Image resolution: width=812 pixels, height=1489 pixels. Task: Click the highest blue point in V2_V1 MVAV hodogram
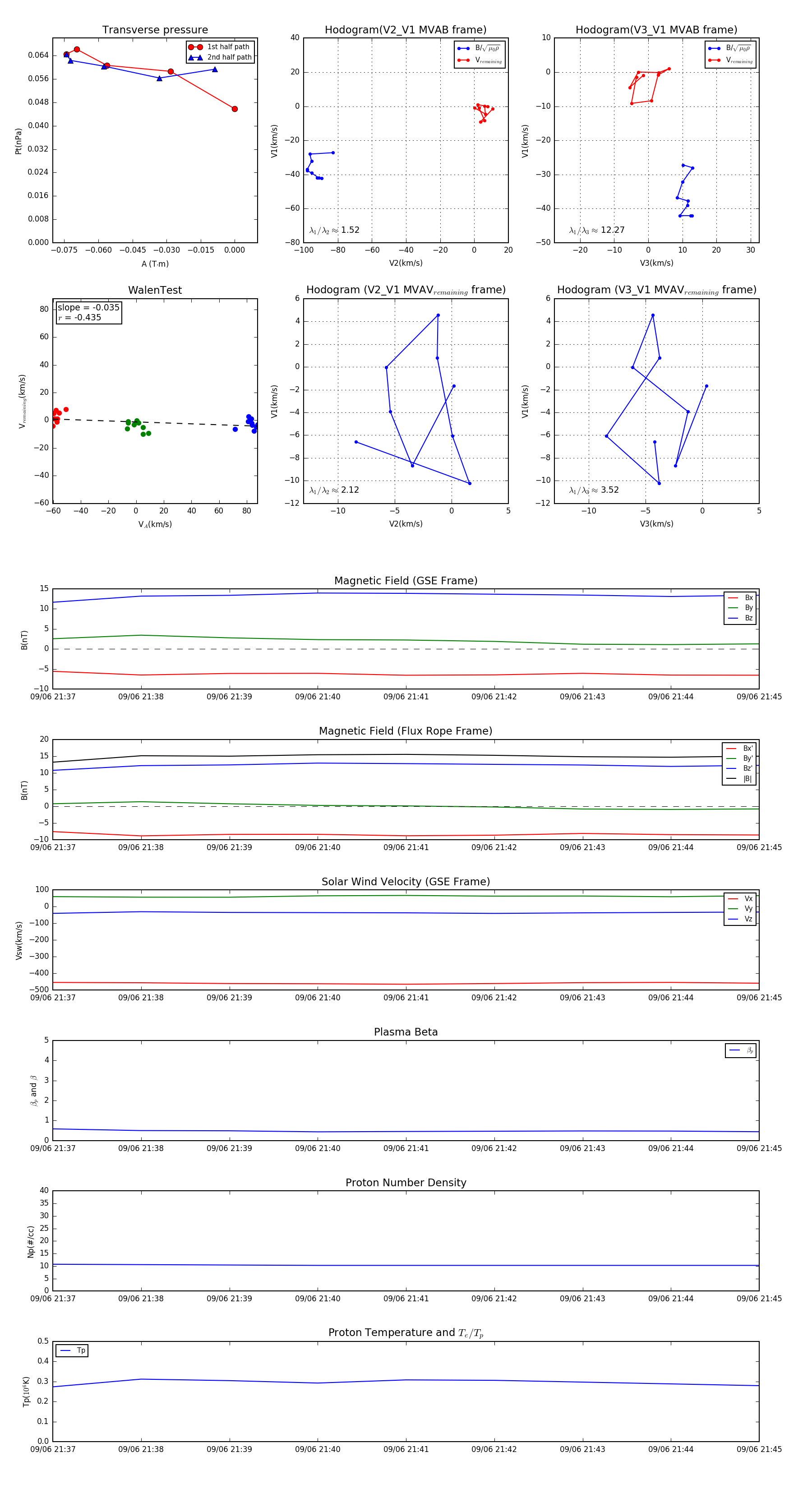click(438, 315)
